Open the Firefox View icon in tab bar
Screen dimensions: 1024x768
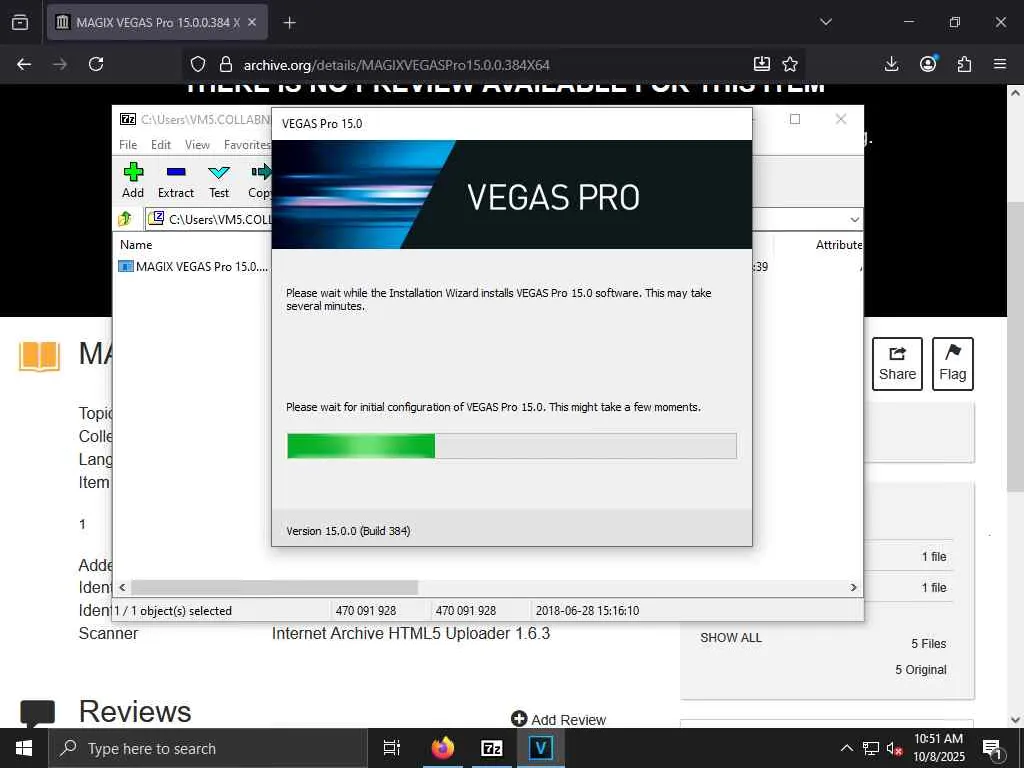pyautogui.click(x=20, y=22)
